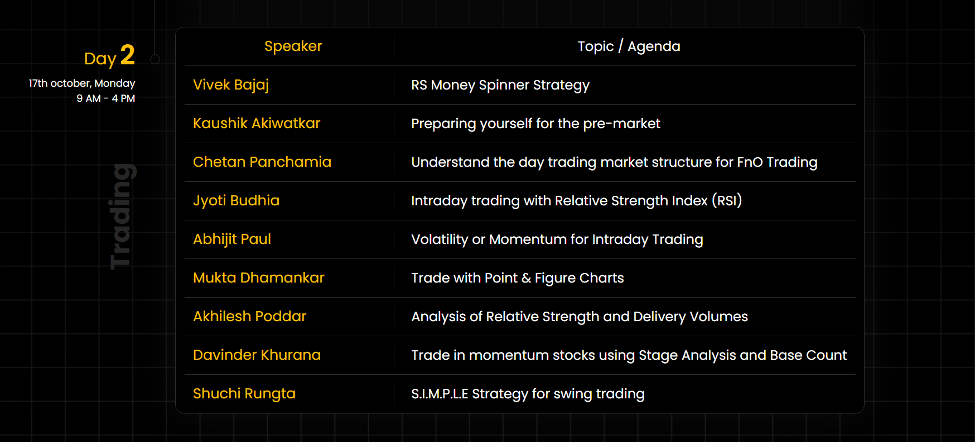Click the Day 2 timeline circle marker

pos(155,59)
